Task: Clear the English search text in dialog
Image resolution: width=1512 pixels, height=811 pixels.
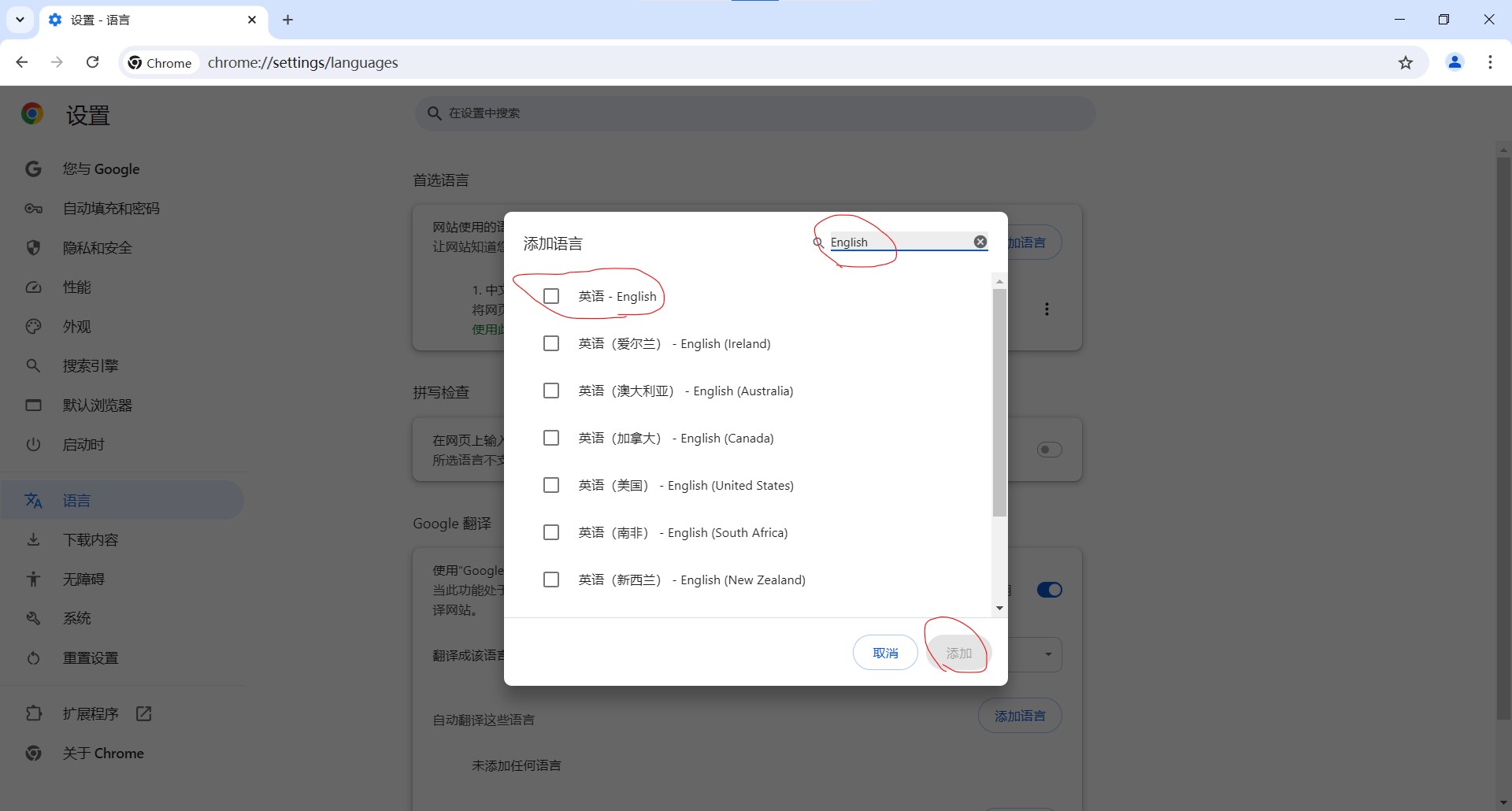Action: point(980,242)
